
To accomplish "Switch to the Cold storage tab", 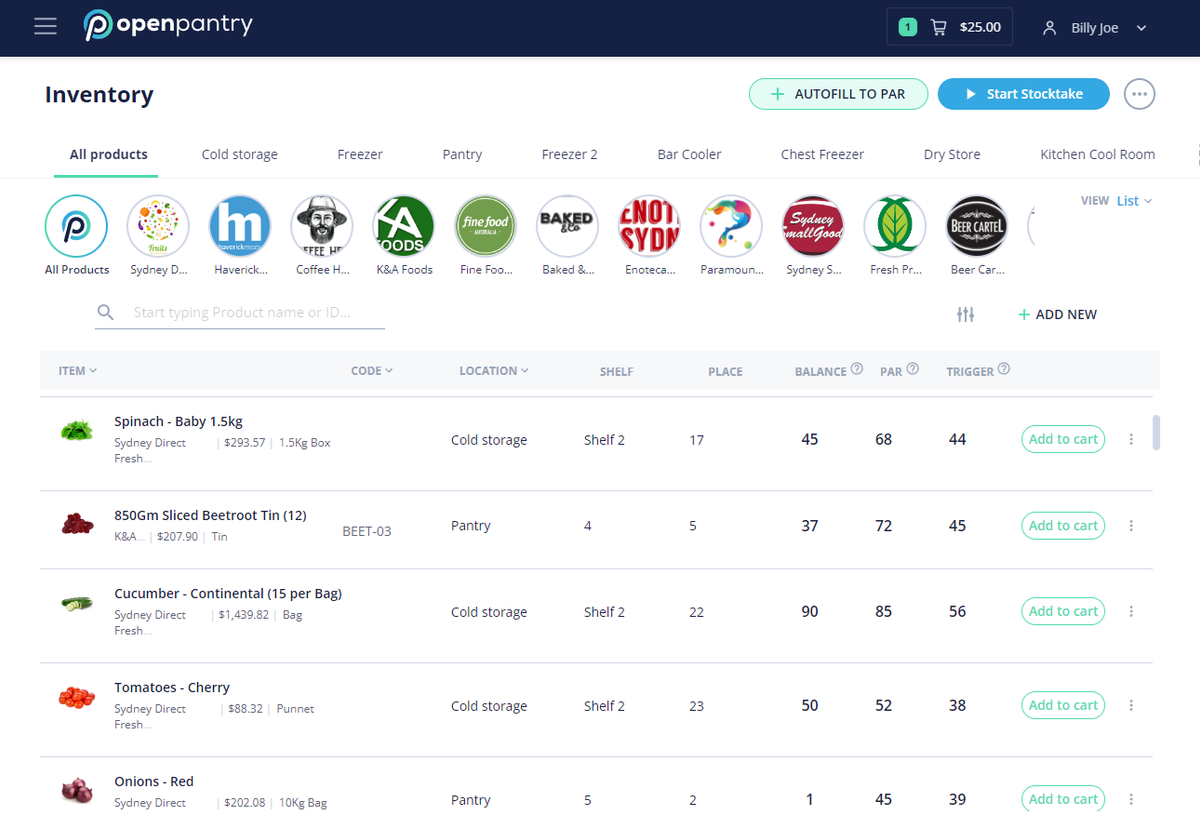I will (240, 154).
